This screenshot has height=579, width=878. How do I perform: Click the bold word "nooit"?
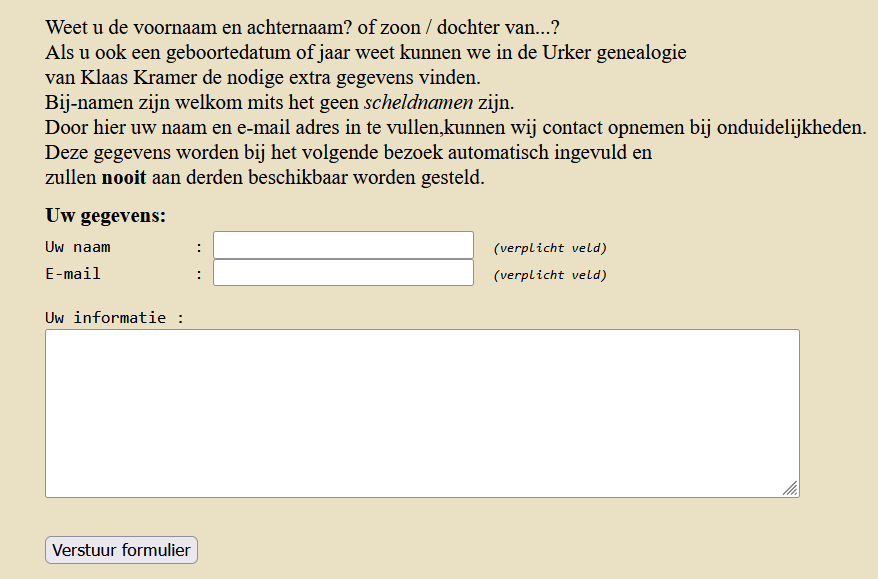tap(124, 179)
